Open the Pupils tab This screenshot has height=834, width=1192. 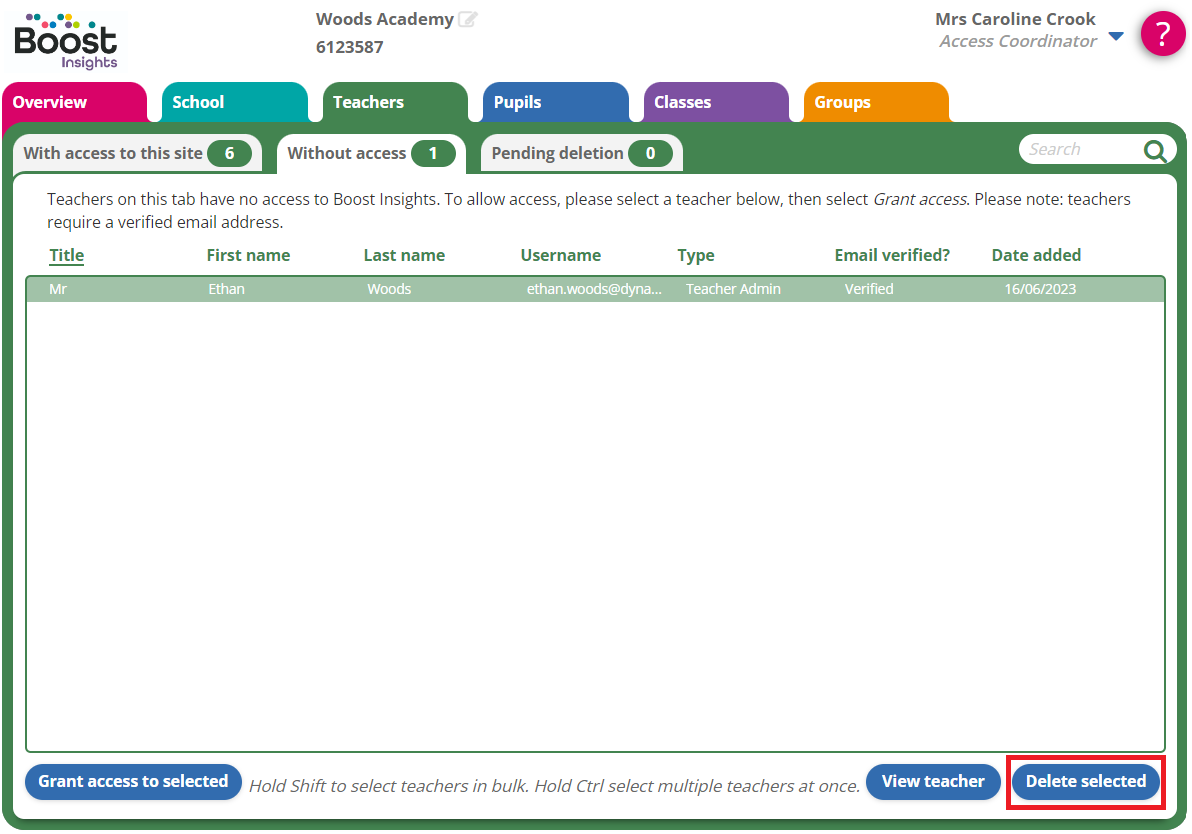point(517,102)
